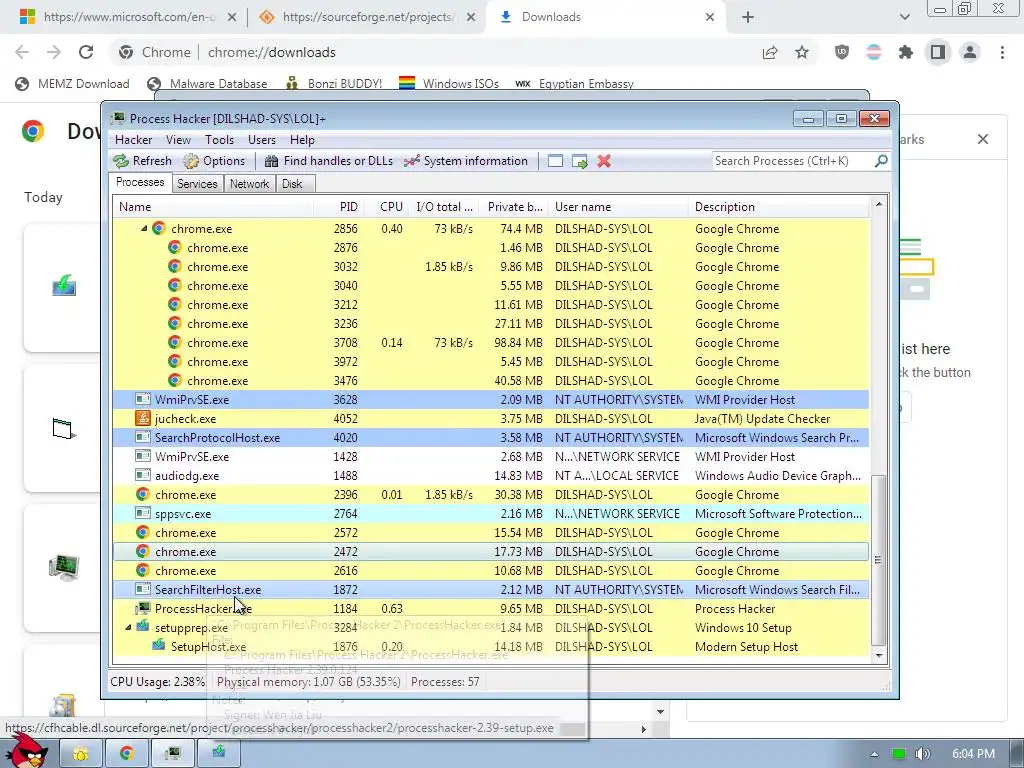Click the chrome.exe icon for PID 2396
This screenshot has height=768, width=1024.
[142, 494]
